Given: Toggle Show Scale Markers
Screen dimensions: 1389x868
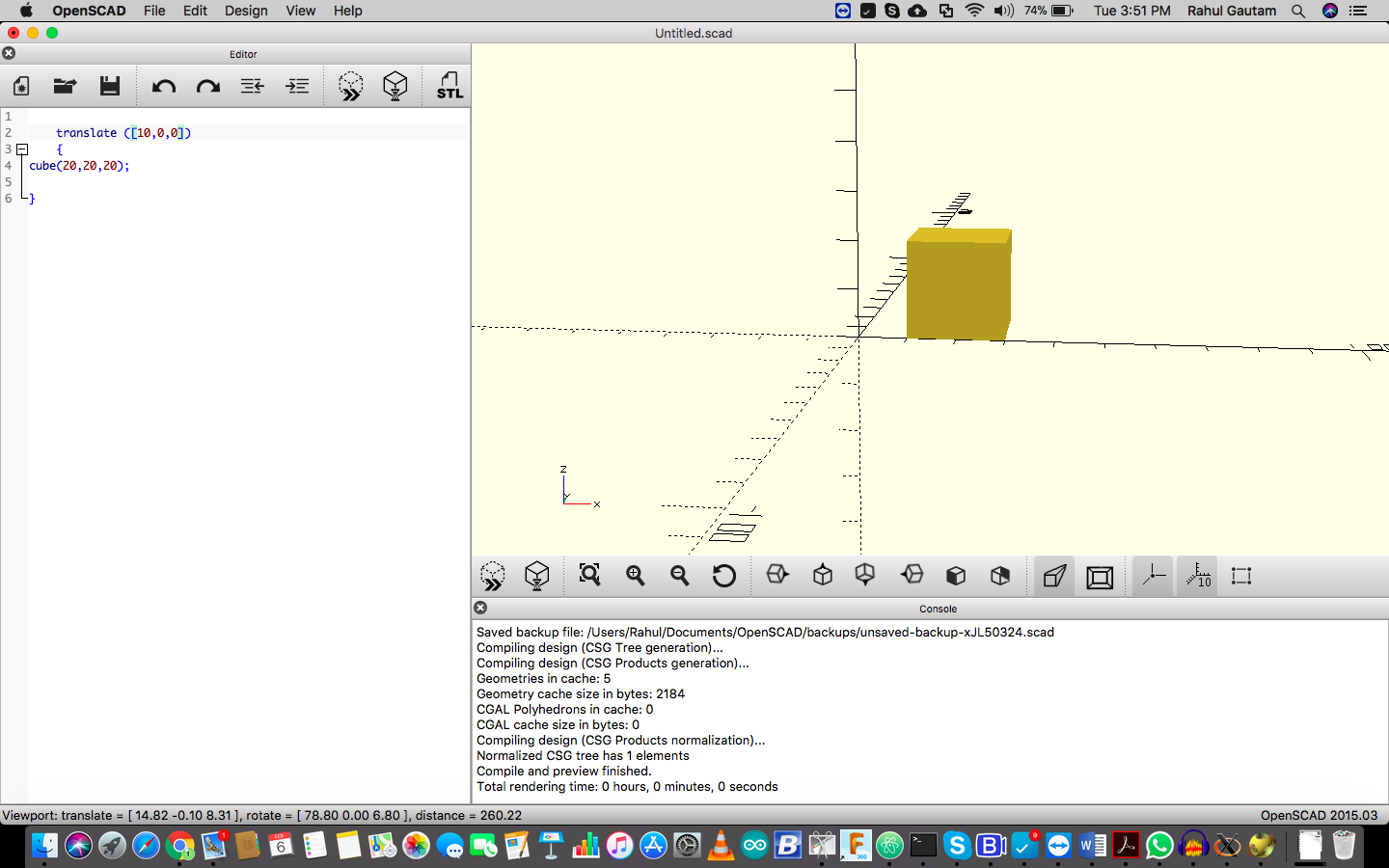Looking at the screenshot, I should click(1197, 577).
